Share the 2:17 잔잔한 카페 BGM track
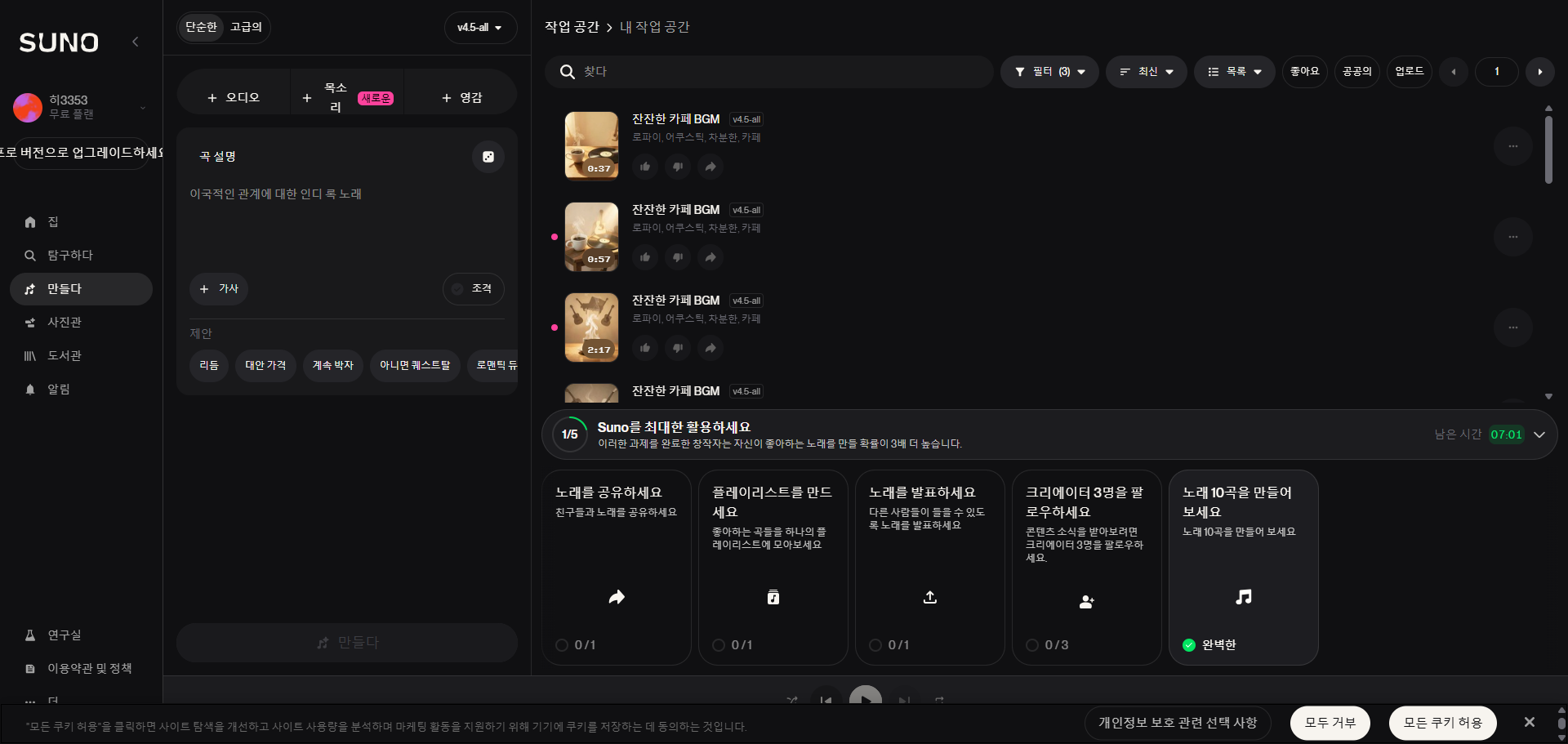Image resolution: width=1568 pixels, height=744 pixels. coord(710,348)
